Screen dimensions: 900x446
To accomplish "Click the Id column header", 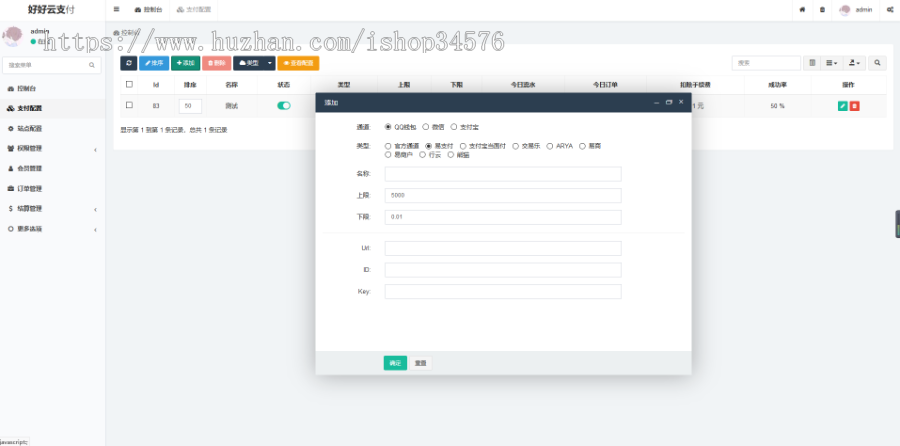I will [x=156, y=85].
